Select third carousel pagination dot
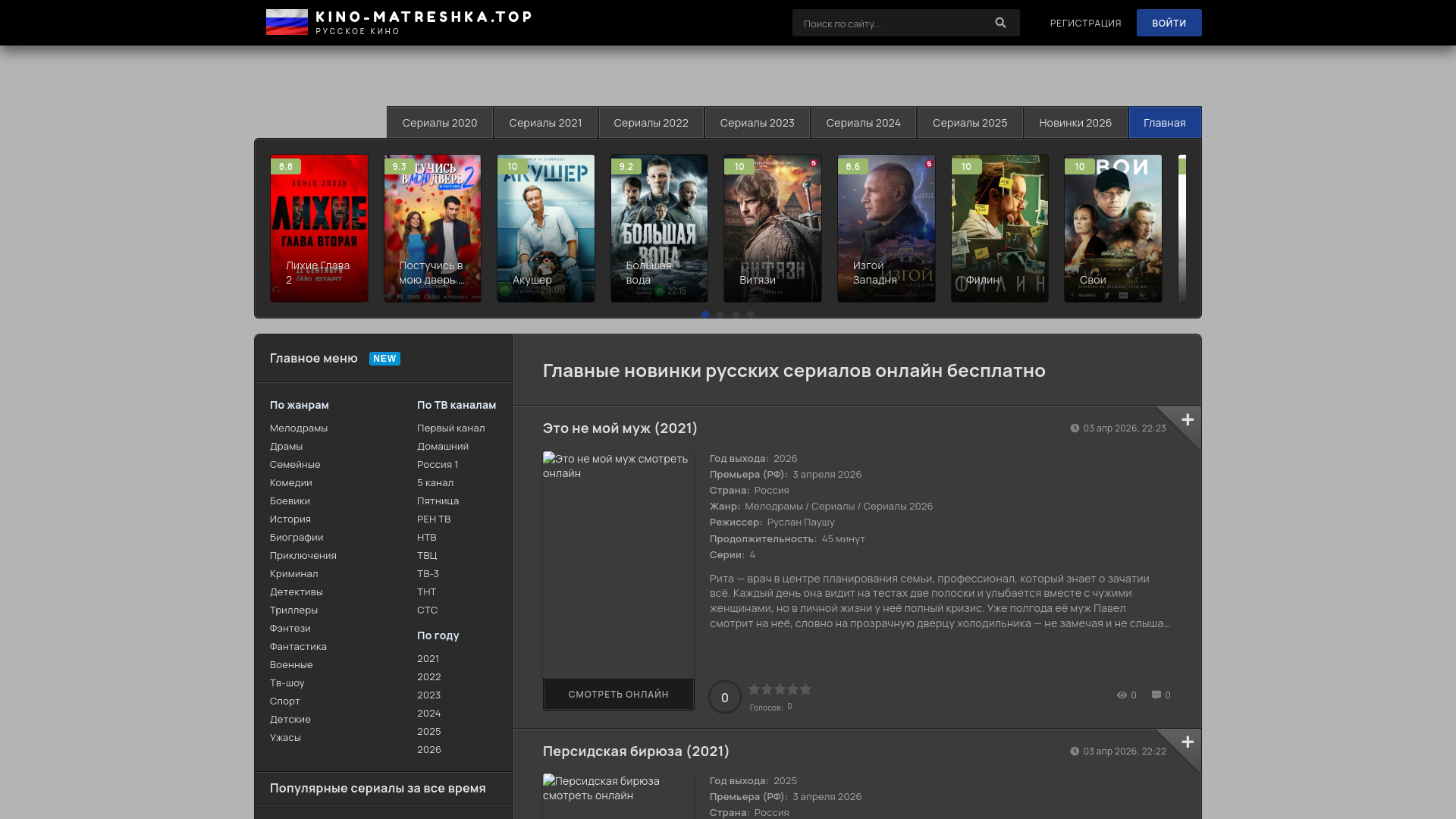 click(736, 314)
